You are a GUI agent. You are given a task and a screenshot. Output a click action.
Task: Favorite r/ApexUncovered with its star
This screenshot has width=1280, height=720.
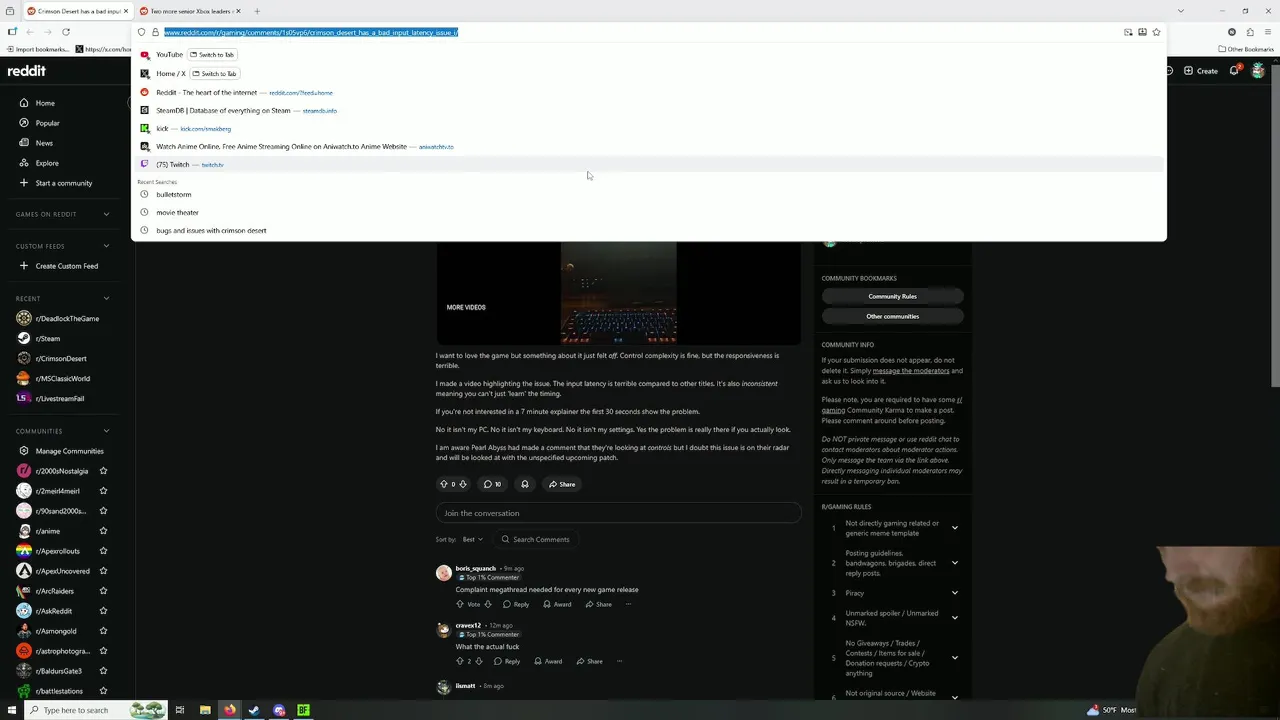click(103, 571)
